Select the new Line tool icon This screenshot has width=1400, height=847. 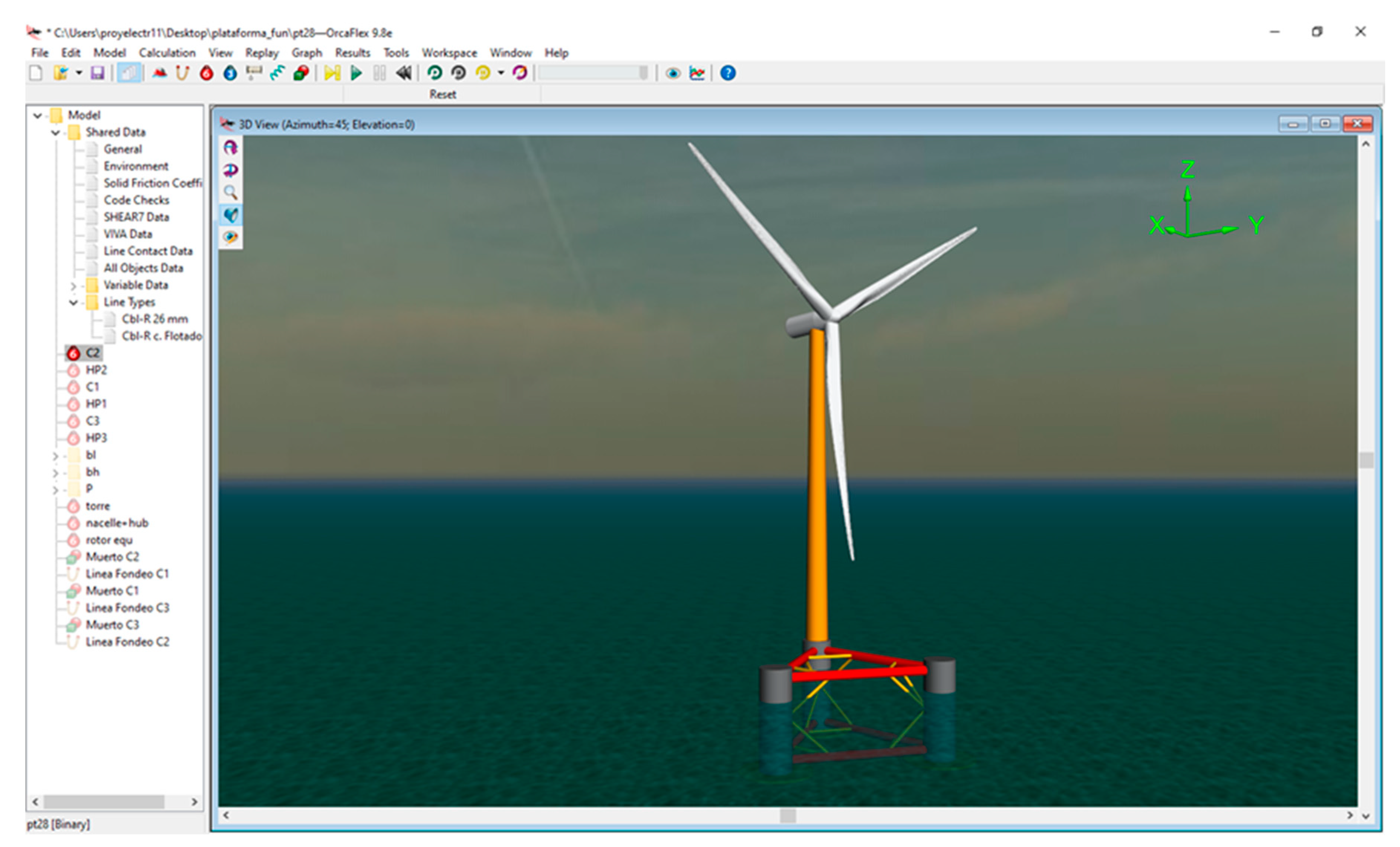coord(182,73)
